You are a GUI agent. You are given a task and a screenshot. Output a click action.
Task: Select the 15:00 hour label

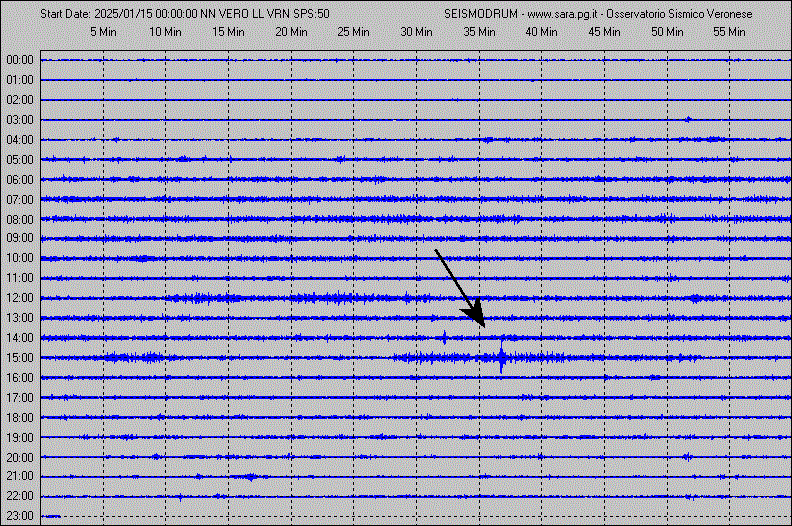click(x=20, y=358)
